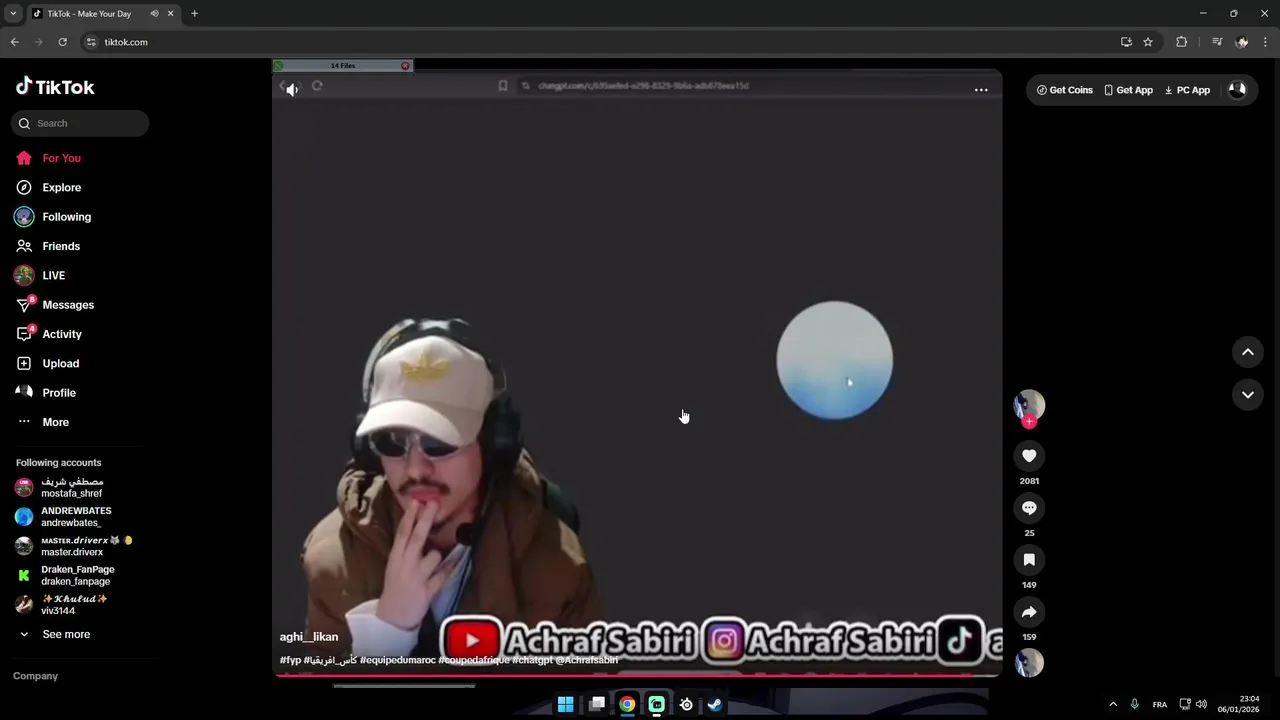The height and width of the screenshot is (720, 1280).
Task: Like the video with heart icon
Action: 1029,456
